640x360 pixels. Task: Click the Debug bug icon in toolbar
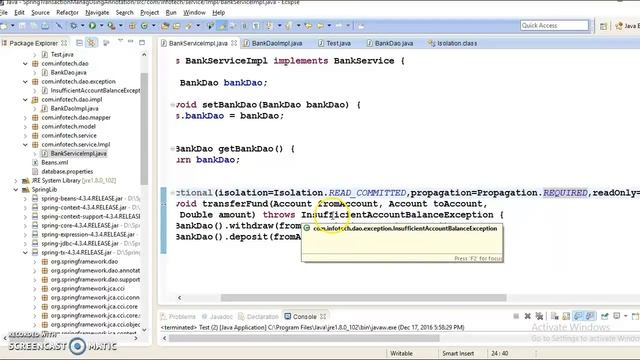pos(73,26)
